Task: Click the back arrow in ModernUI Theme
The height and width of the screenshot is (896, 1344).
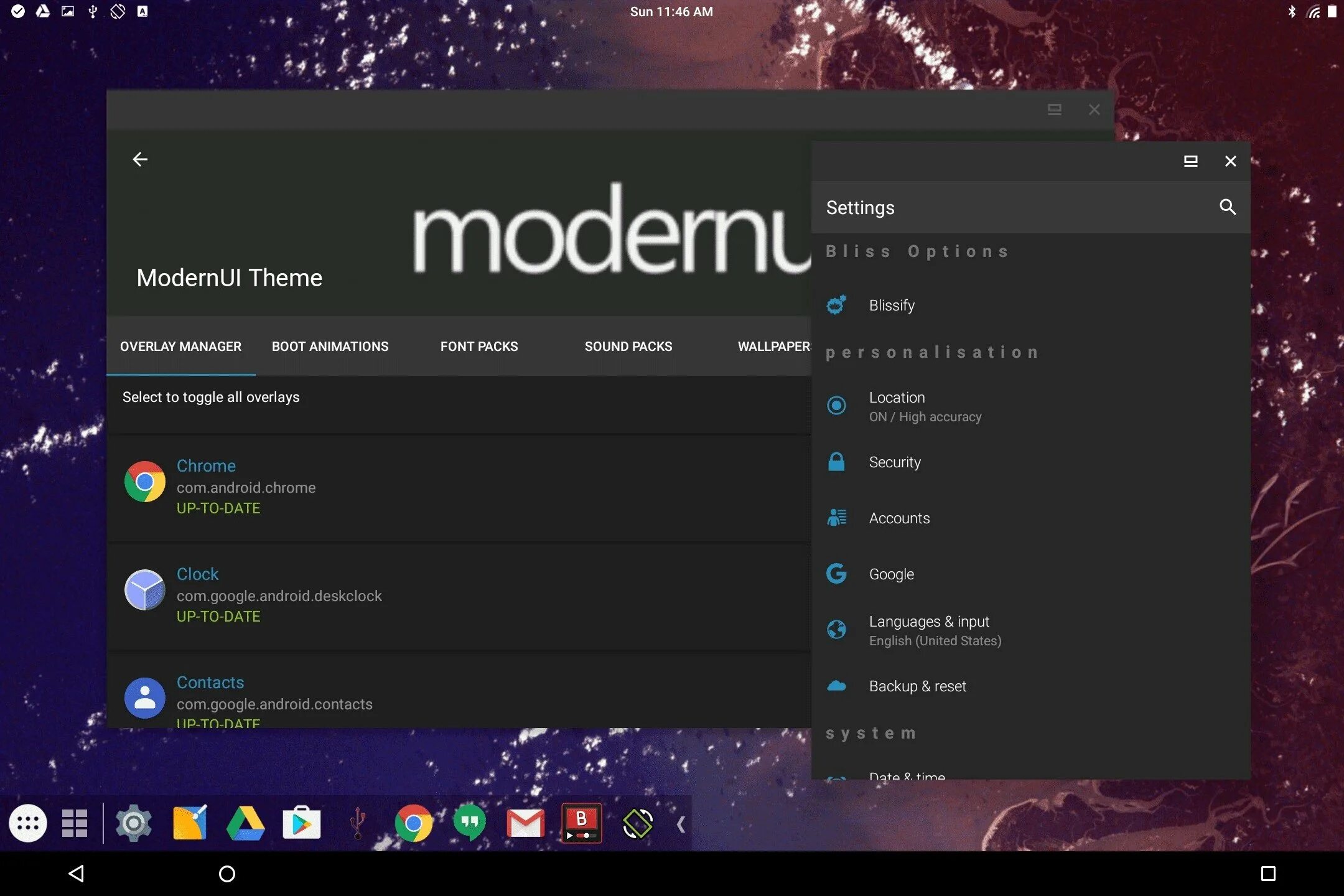Action: [140, 160]
